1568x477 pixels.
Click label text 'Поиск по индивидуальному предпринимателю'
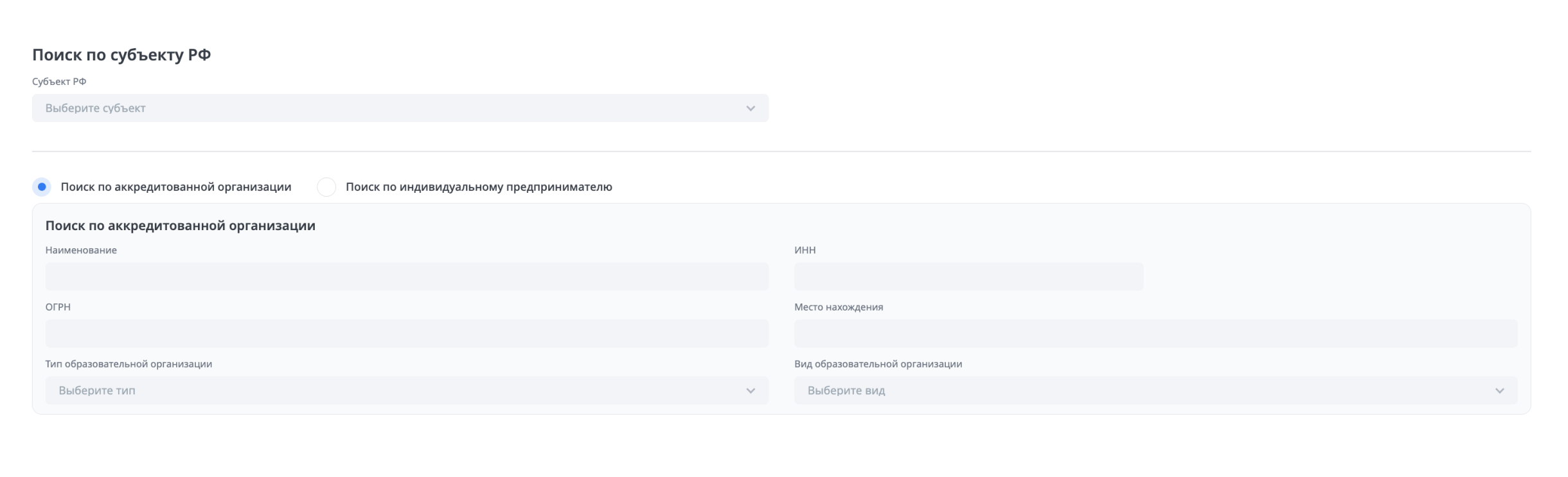[x=479, y=187]
